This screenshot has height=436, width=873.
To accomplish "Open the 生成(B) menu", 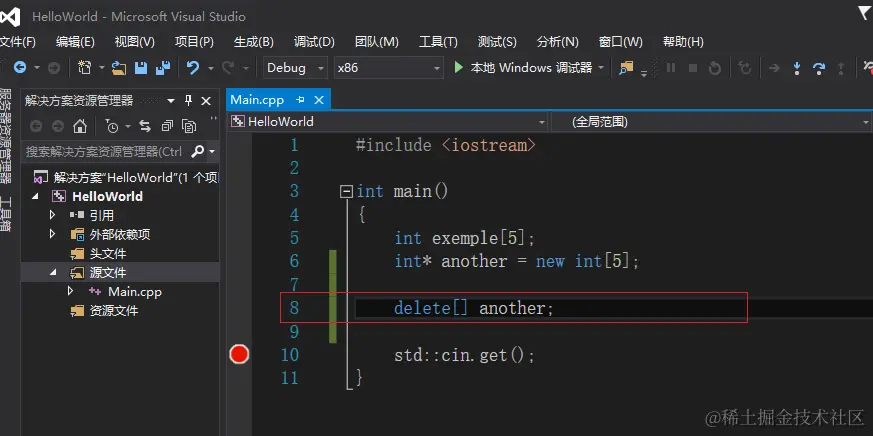I will (x=254, y=42).
